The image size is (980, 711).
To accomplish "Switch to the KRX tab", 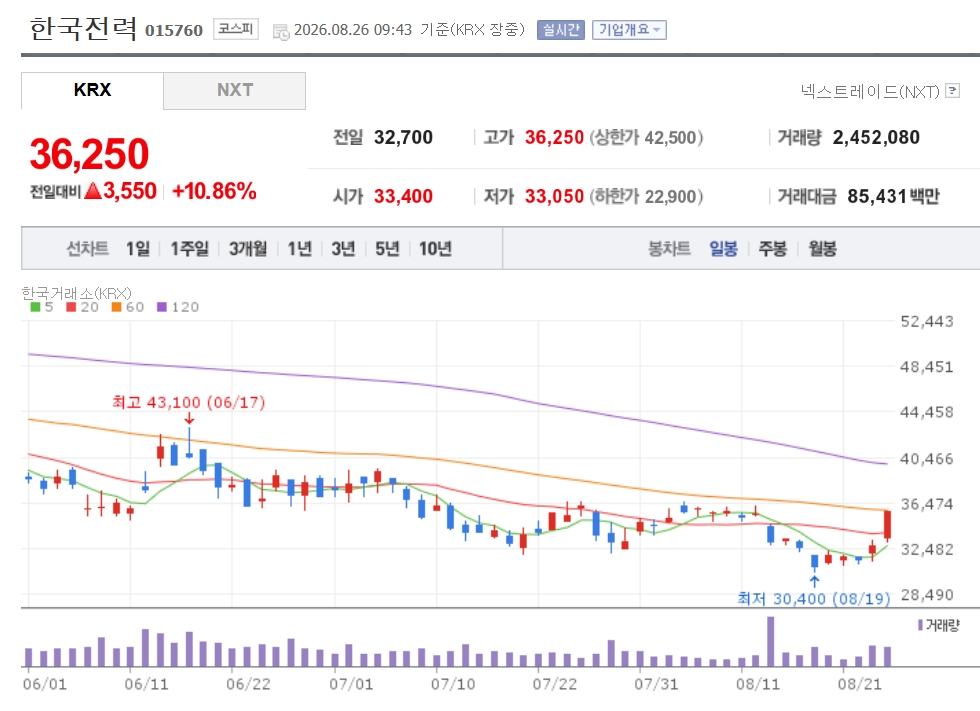I will 92,90.
